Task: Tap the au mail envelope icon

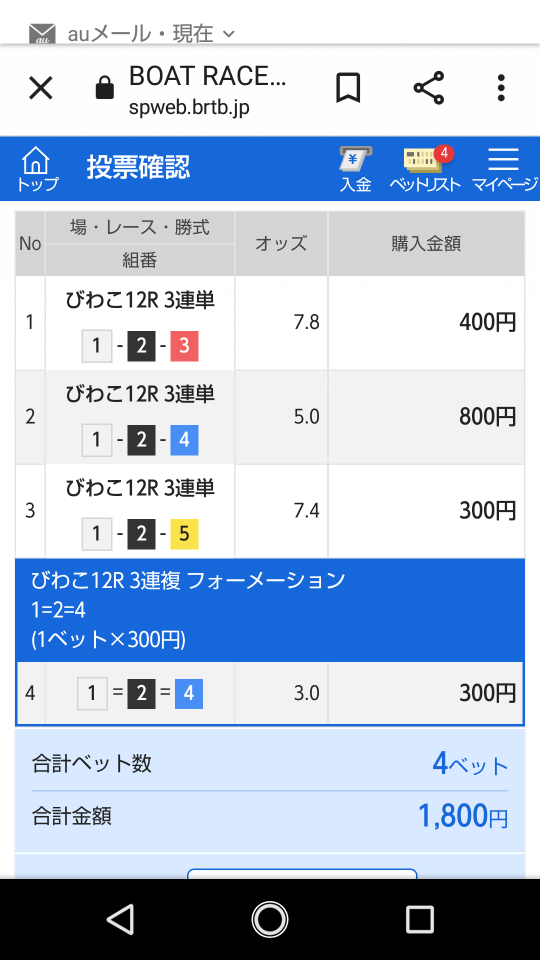Action: 42,34
